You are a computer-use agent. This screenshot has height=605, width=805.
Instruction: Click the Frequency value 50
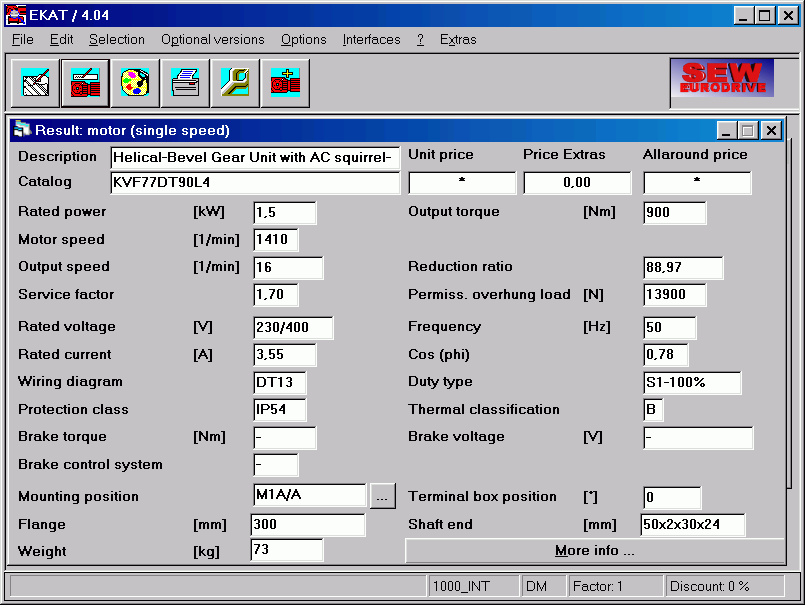coord(669,328)
